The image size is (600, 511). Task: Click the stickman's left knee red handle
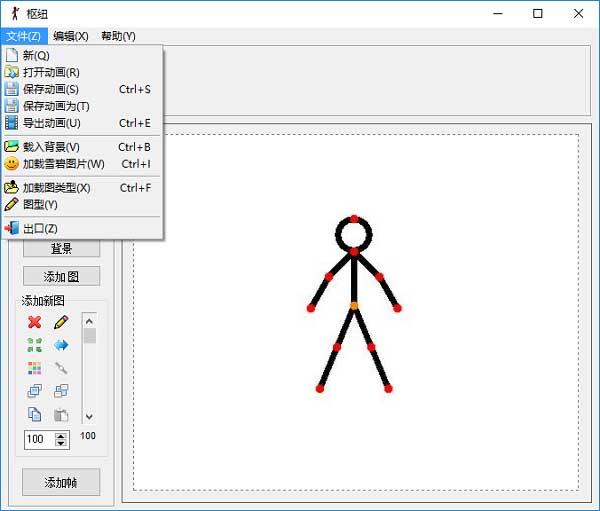(x=337, y=347)
